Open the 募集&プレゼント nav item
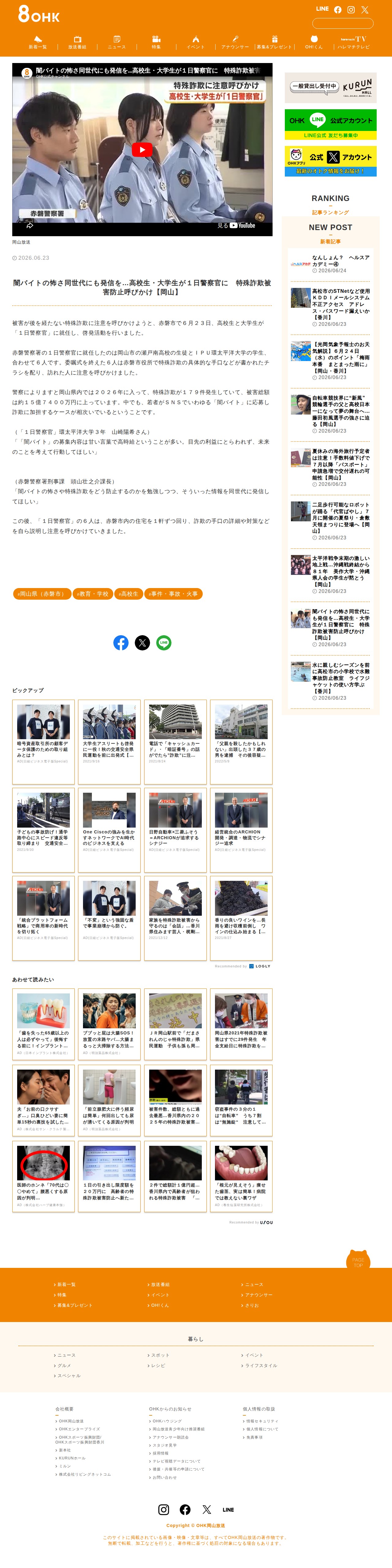This screenshot has height=1568, width=392. 274,42
